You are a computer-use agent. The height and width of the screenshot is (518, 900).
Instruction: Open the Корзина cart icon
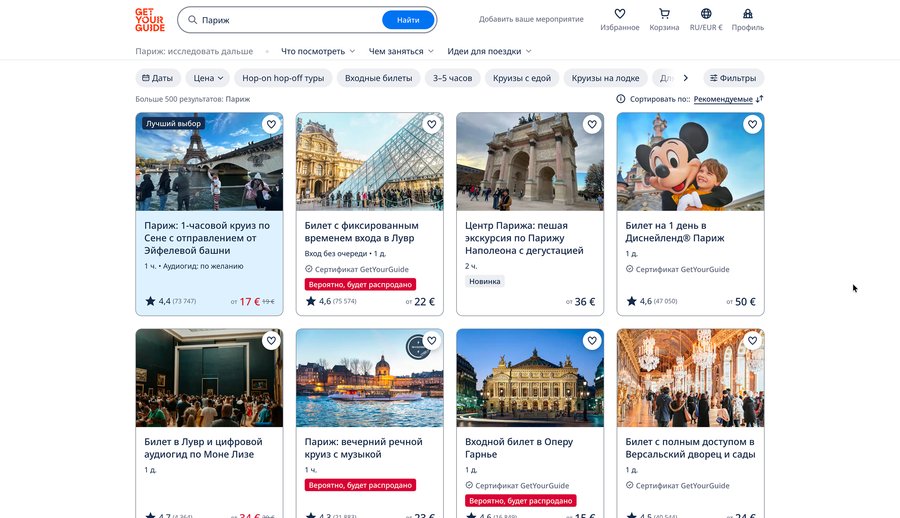click(x=664, y=14)
